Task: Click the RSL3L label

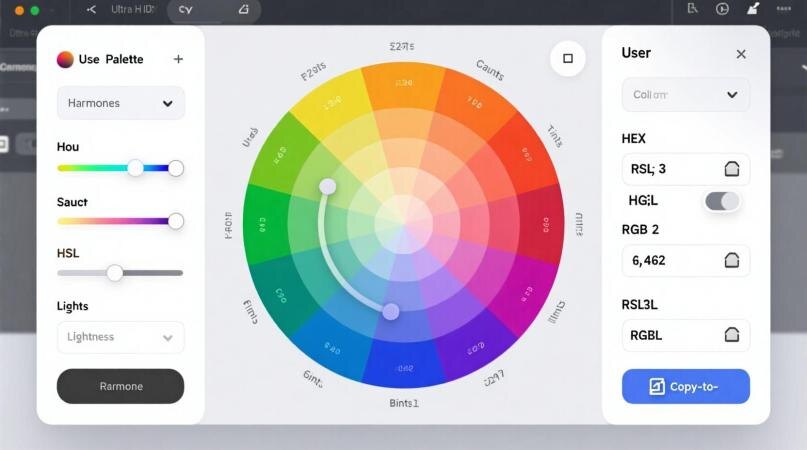Action: pos(640,305)
